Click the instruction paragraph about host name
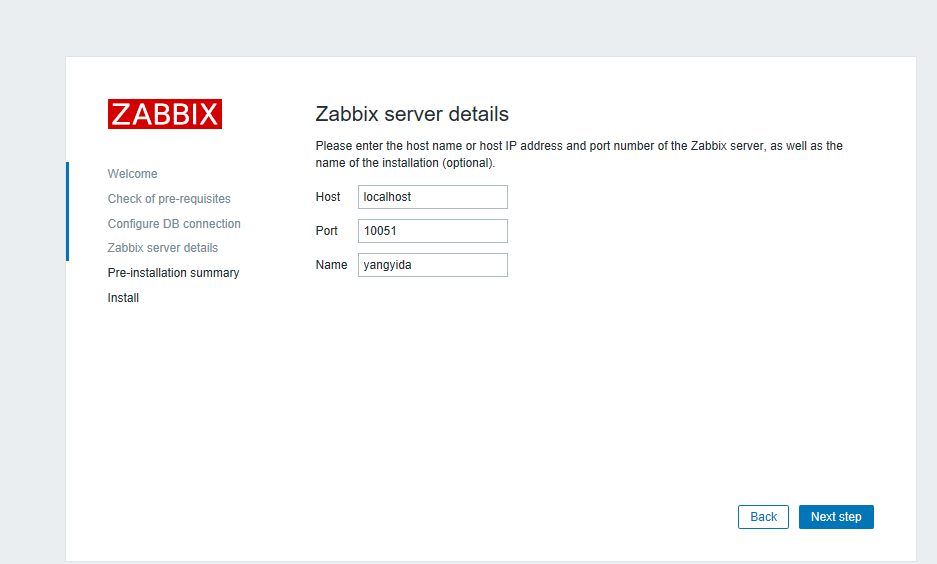The image size is (937, 564). coord(579,154)
